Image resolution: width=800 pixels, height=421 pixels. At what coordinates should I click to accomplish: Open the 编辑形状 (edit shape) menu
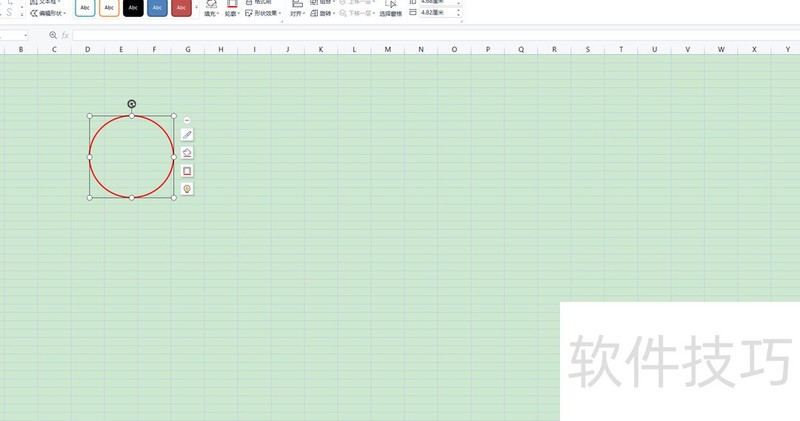(x=48, y=13)
